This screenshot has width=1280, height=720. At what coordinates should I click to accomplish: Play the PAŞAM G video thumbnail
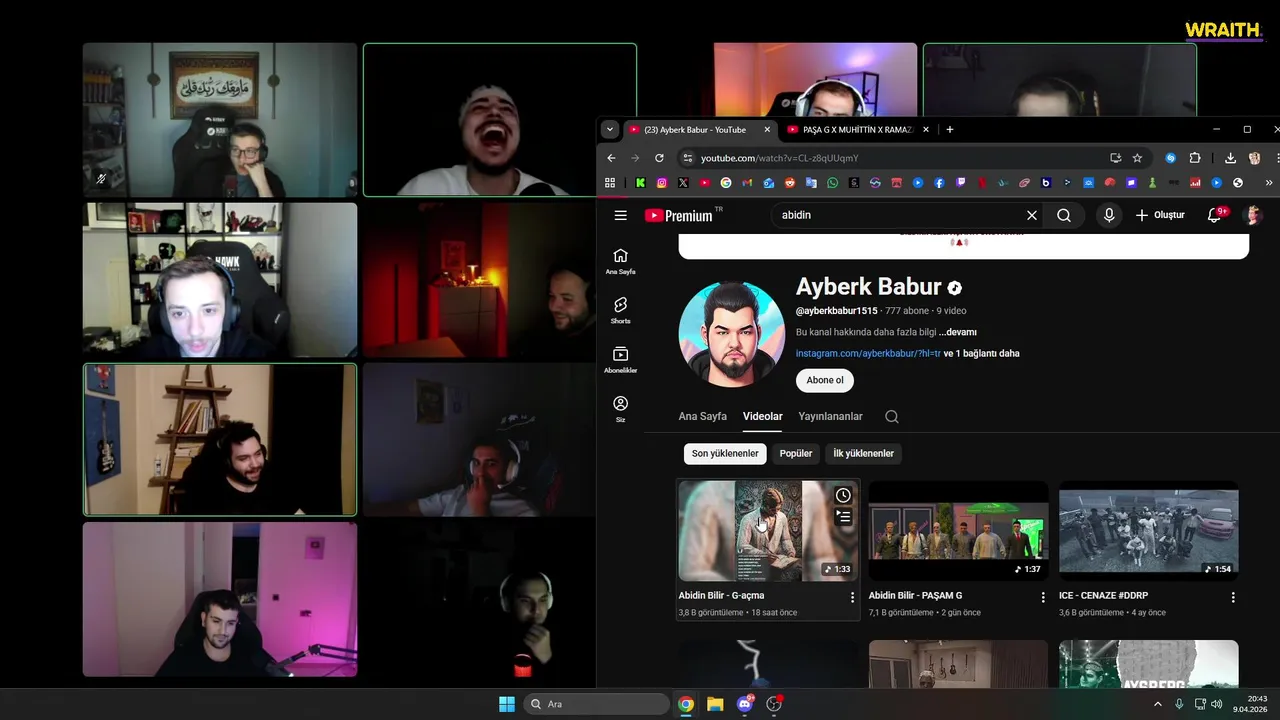(958, 531)
